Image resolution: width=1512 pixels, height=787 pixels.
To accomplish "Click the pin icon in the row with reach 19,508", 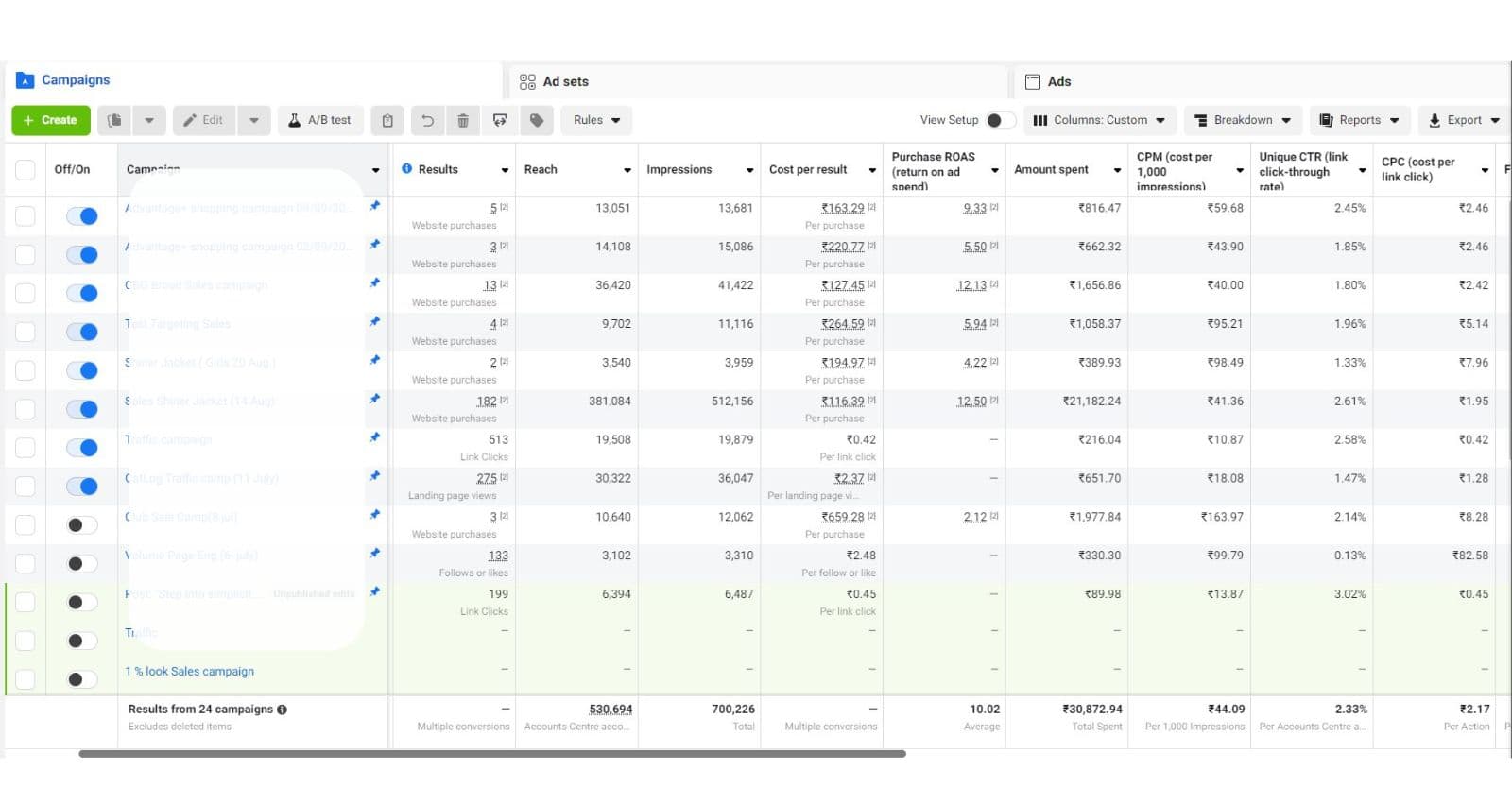I will 375,437.
